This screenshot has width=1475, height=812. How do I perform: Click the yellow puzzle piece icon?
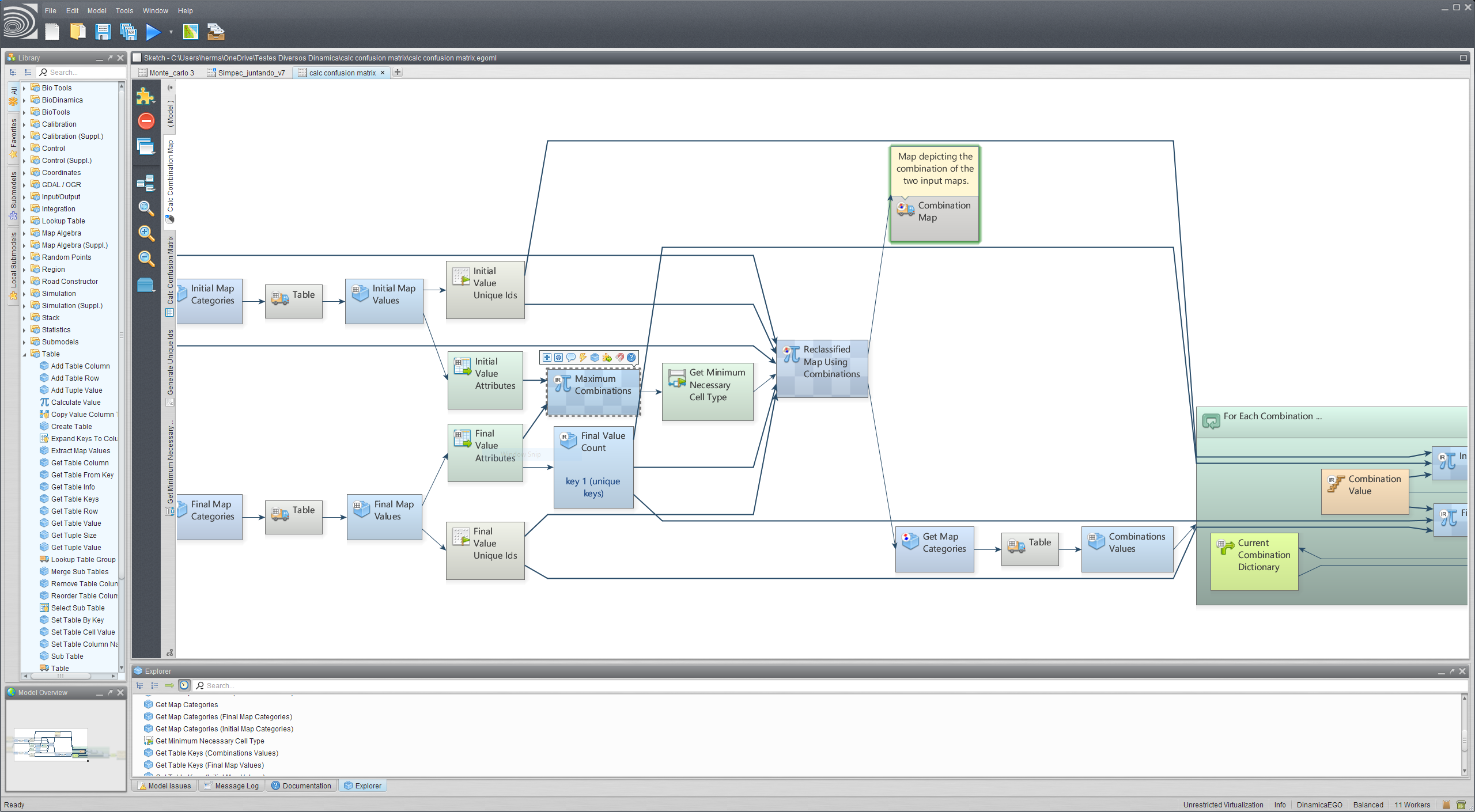145,96
